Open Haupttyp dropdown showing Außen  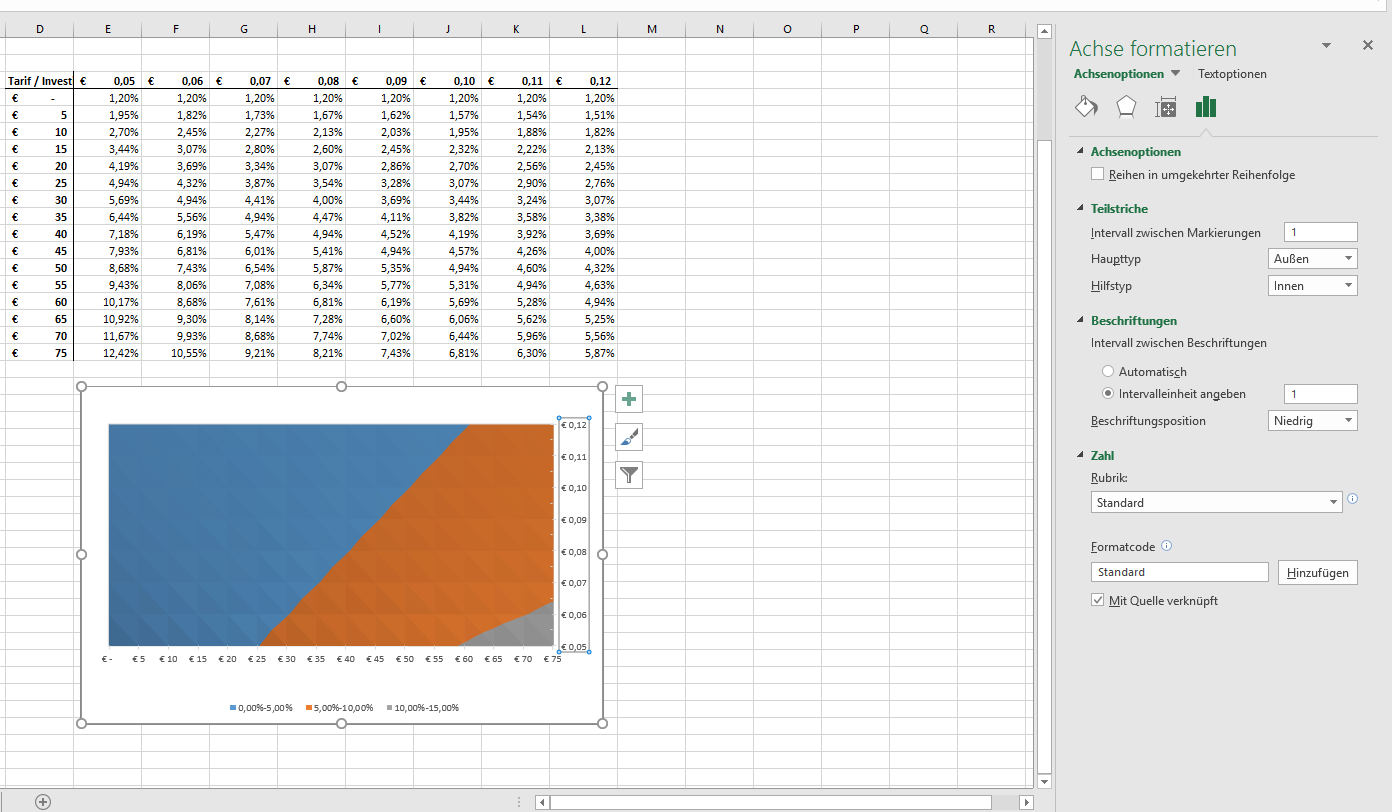(x=1313, y=259)
